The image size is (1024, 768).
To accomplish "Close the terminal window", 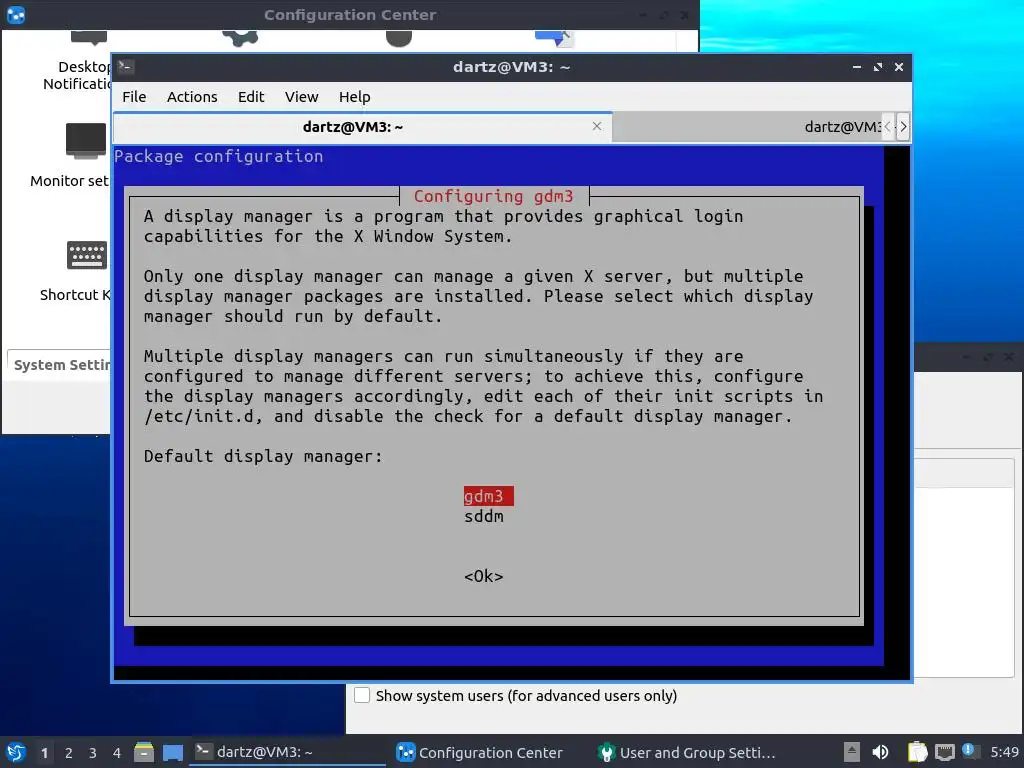I will click(899, 67).
